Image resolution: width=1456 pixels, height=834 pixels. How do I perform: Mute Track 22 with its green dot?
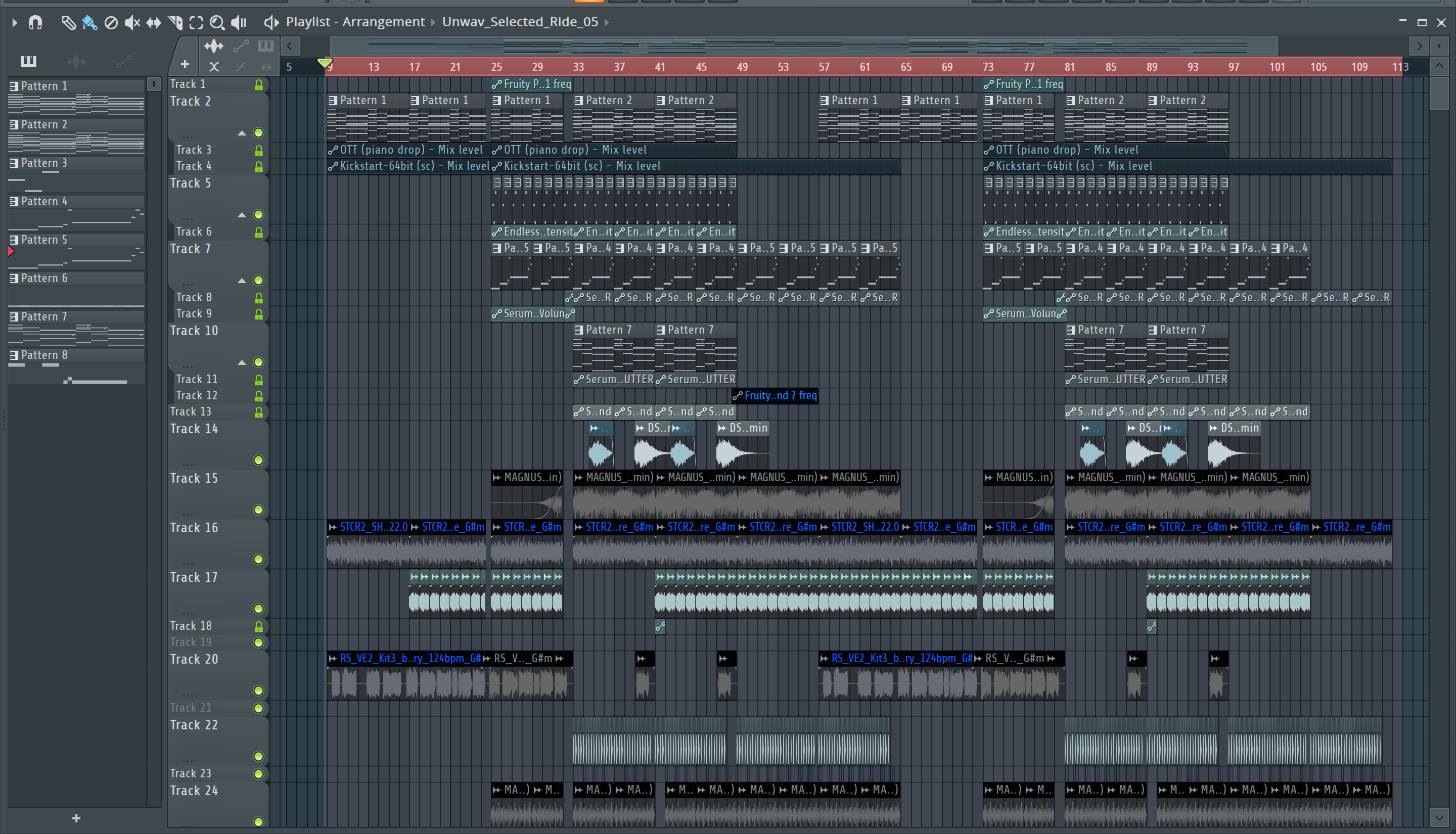click(259, 756)
